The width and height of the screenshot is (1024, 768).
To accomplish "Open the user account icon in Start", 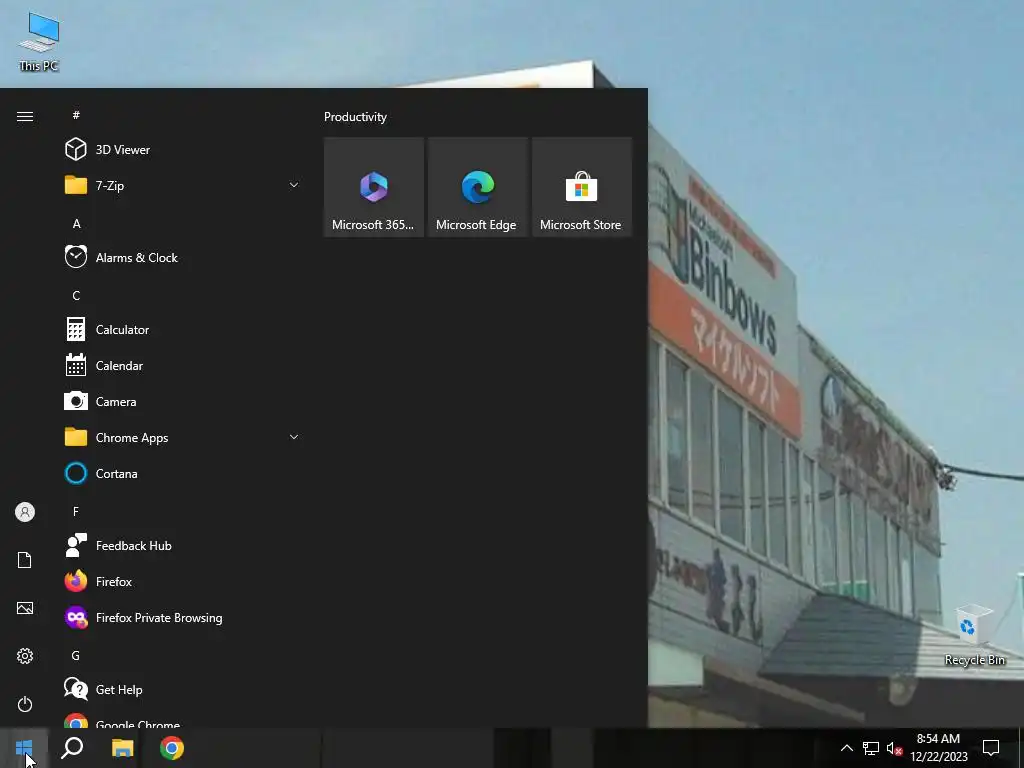I will pyautogui.click(x=25, y=512).
